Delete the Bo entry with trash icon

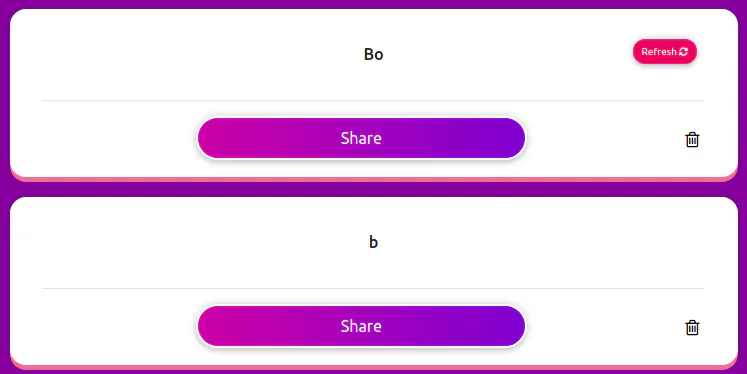point(692,140)
